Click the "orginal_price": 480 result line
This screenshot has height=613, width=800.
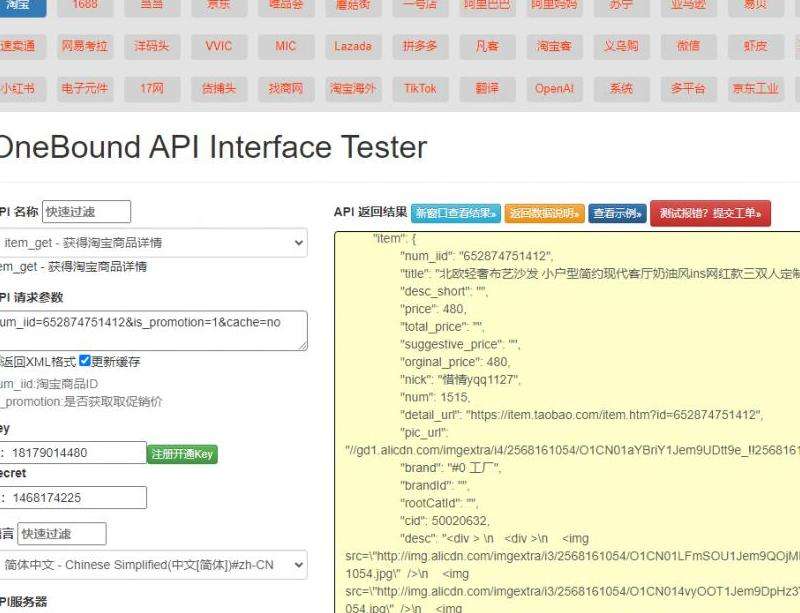[455, 362]
